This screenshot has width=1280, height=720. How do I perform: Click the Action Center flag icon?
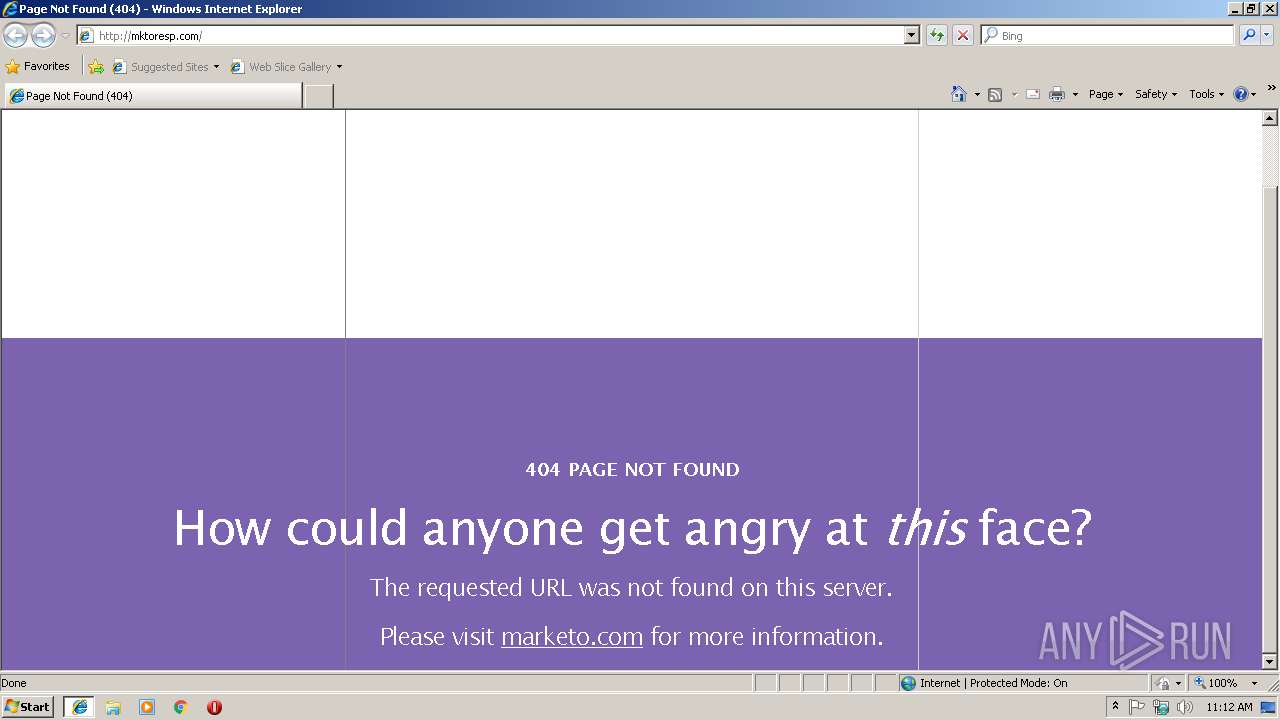pyautogui.click(x=1138, y=707)
